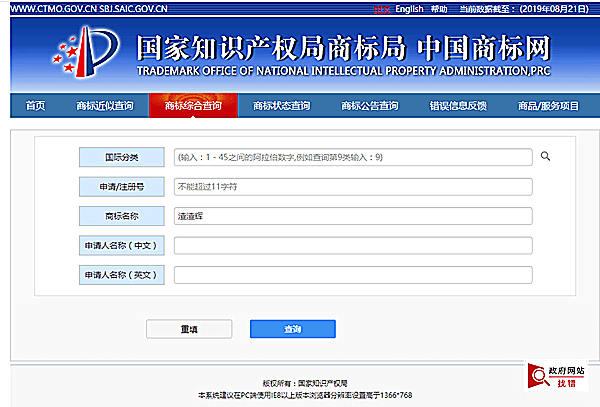Switch language to English
The height and width of the screenshot is (407, 600).
(409, 9)
